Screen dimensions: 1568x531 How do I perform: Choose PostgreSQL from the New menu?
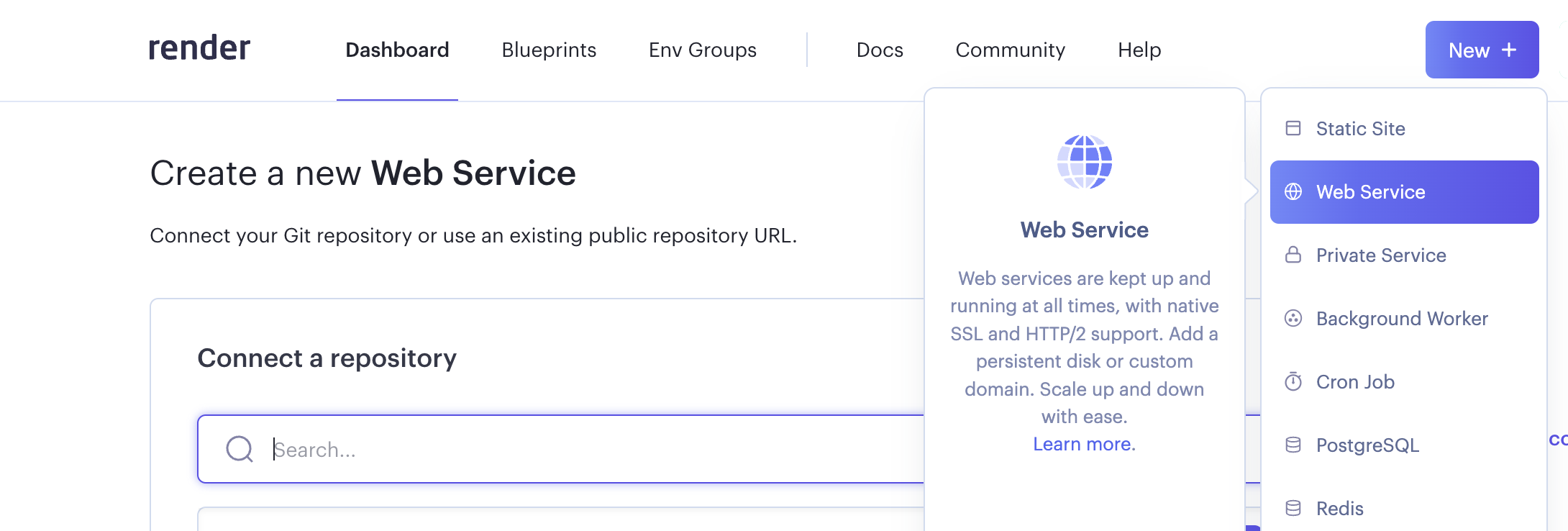point(1404,445)
